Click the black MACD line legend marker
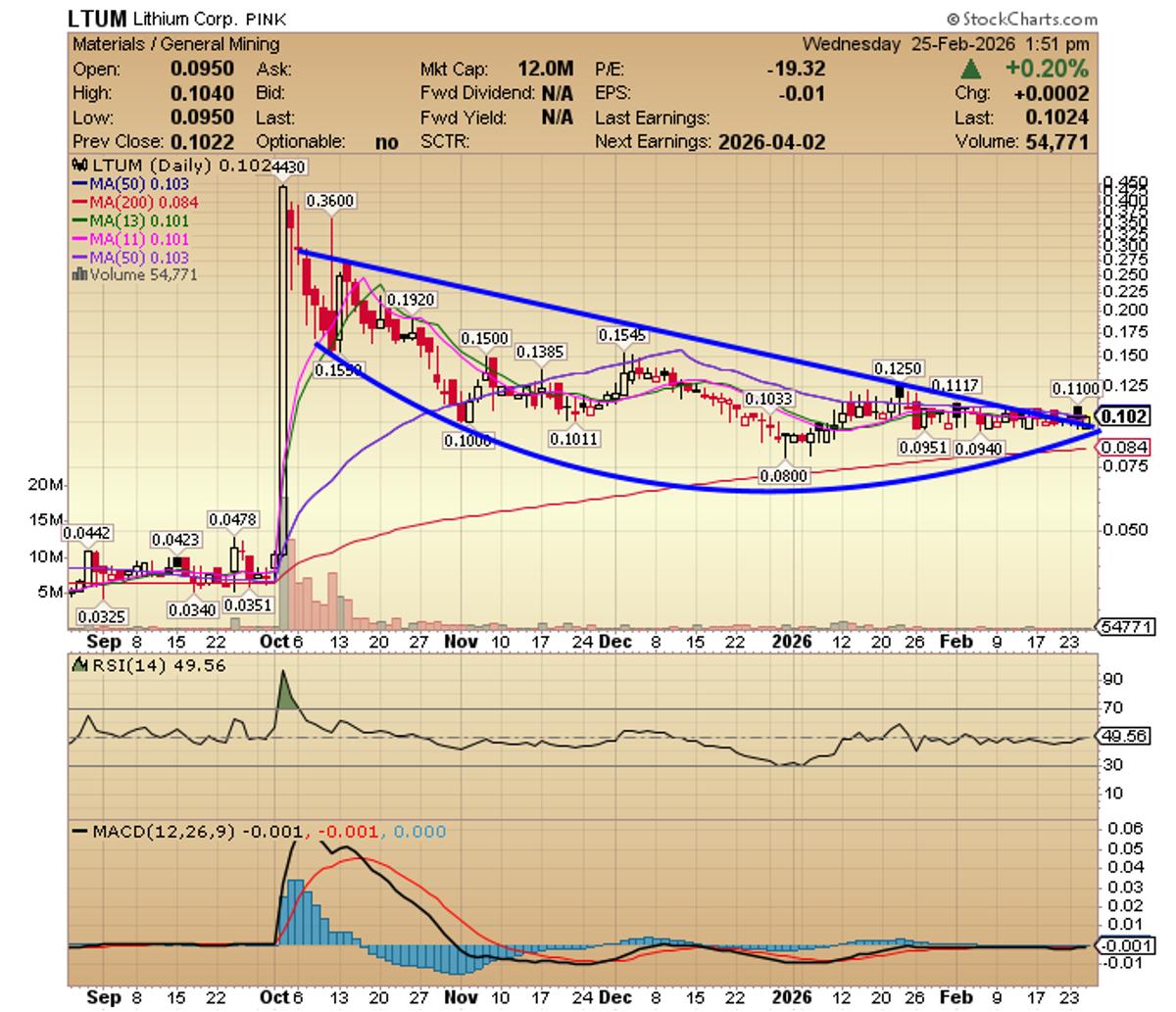The width and height of the screenshot is (1176, 1012). click(x=80, y=832)
